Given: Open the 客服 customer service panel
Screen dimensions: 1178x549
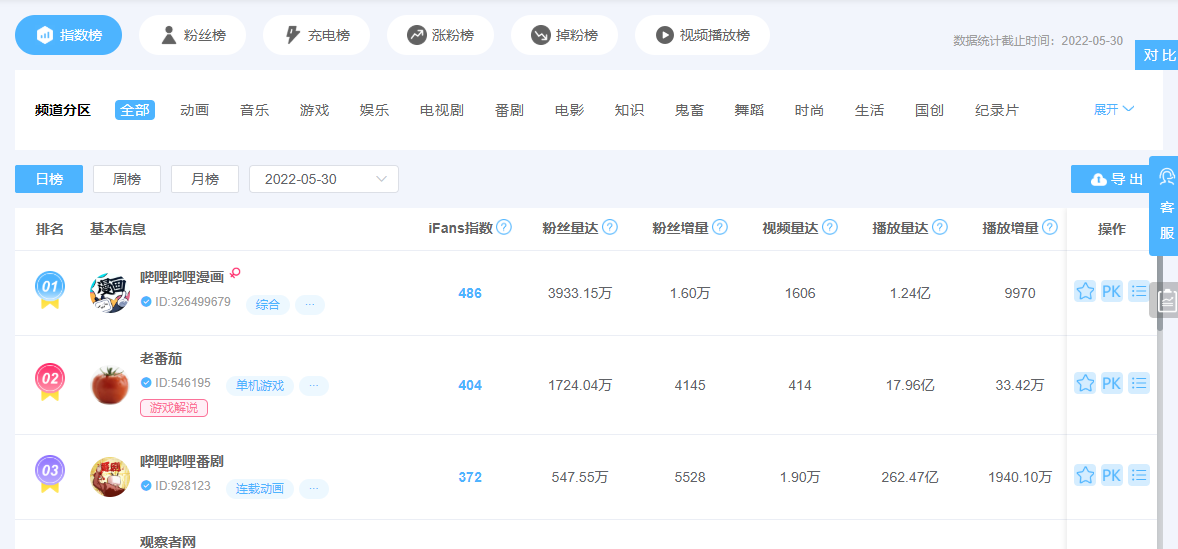Looking at the screenshot, I should pyautogui.click(x=1165, y=207).
